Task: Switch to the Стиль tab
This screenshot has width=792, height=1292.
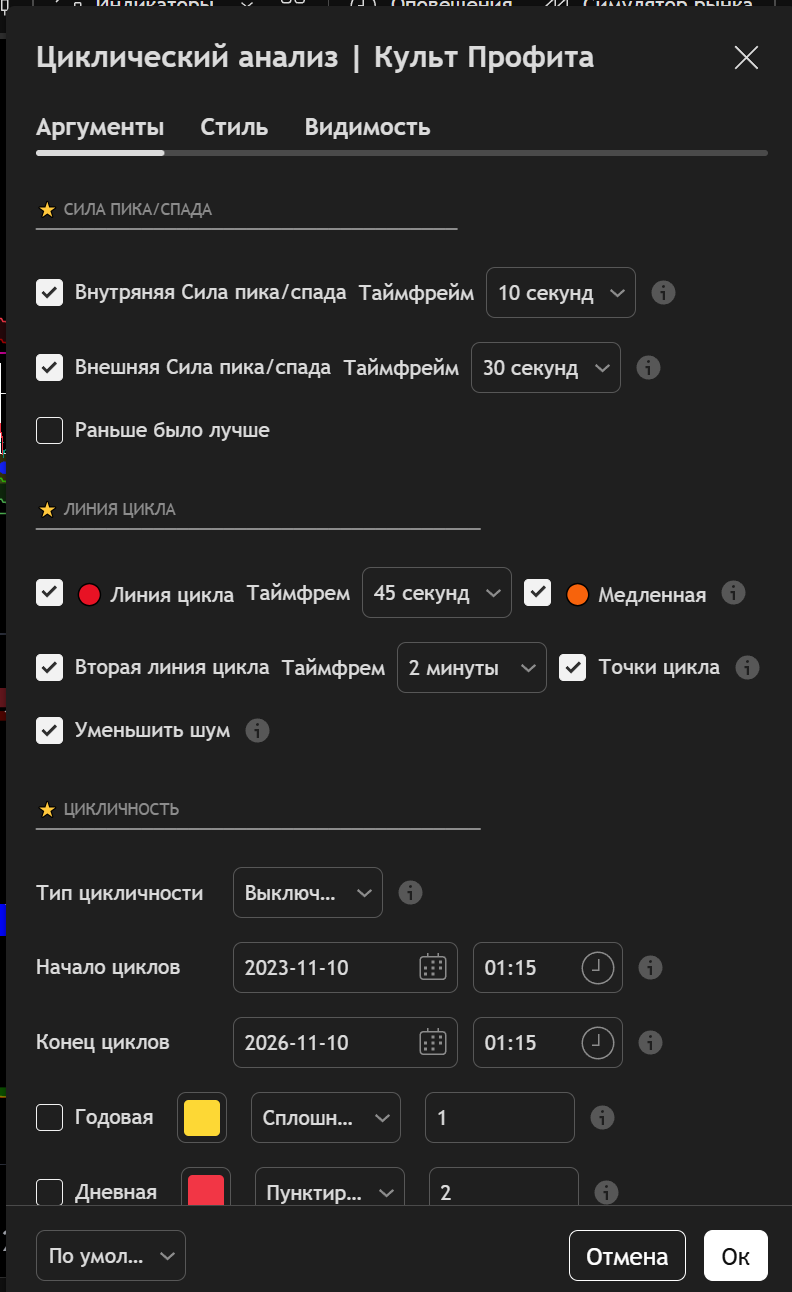Action: [234, 127]
